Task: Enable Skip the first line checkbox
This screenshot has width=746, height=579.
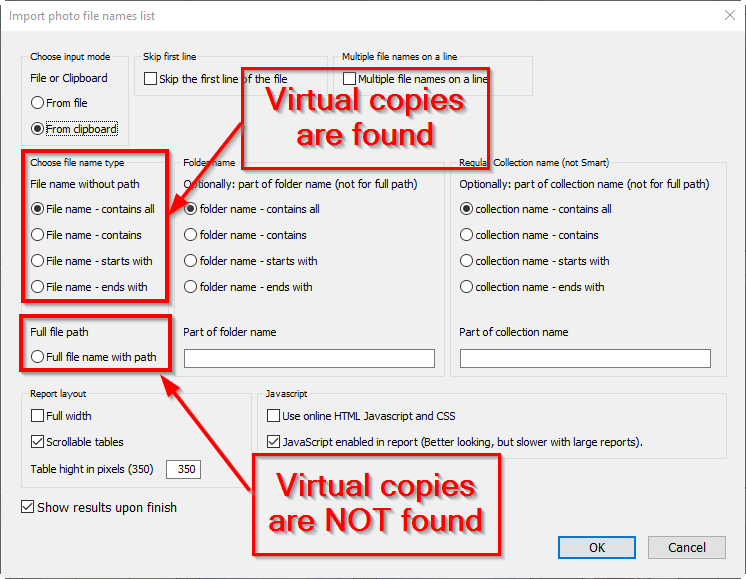Action: tap(151, 78)
